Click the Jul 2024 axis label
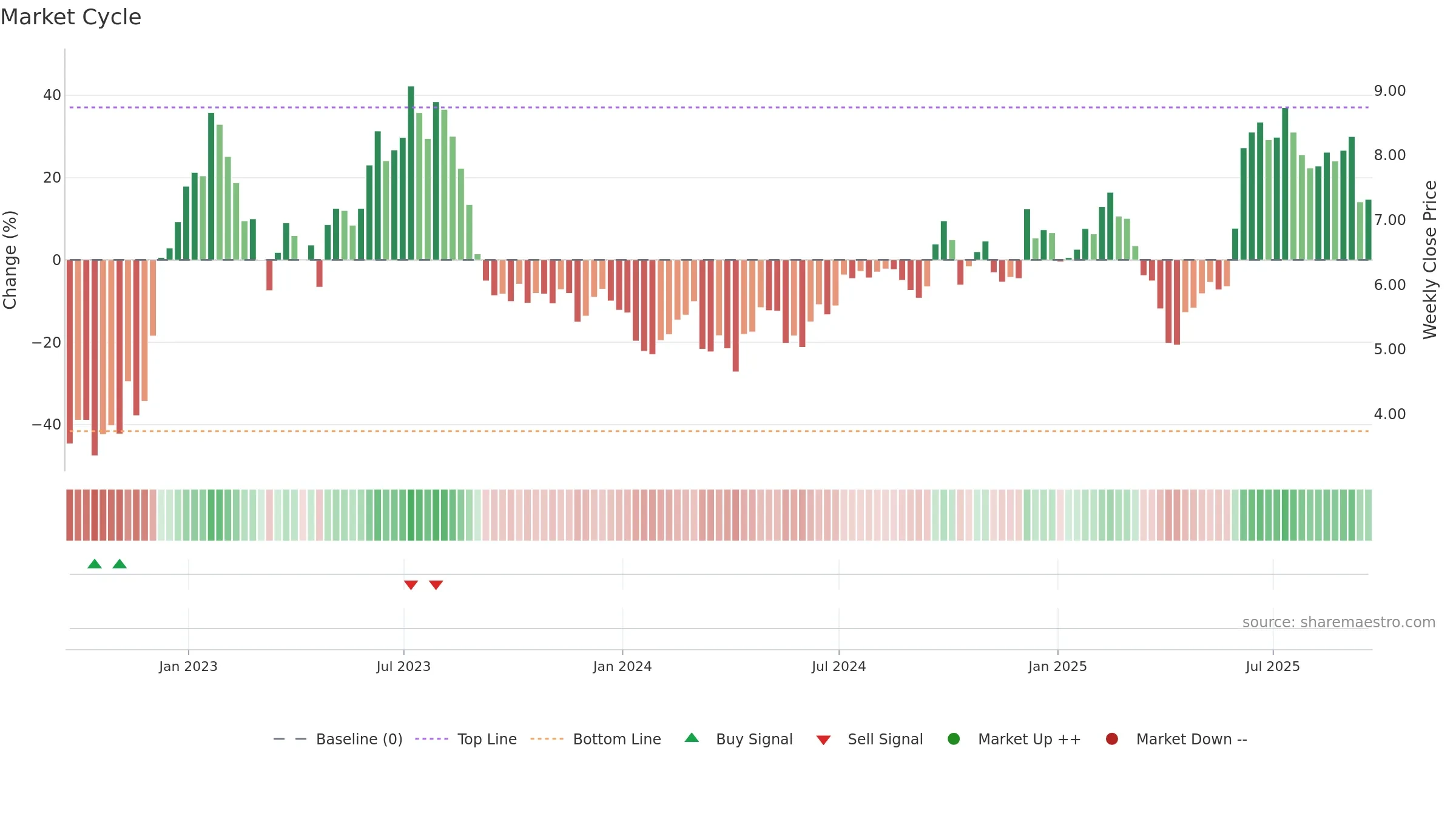The height and width of the screenshot is (819, 1456). (839, 666)
